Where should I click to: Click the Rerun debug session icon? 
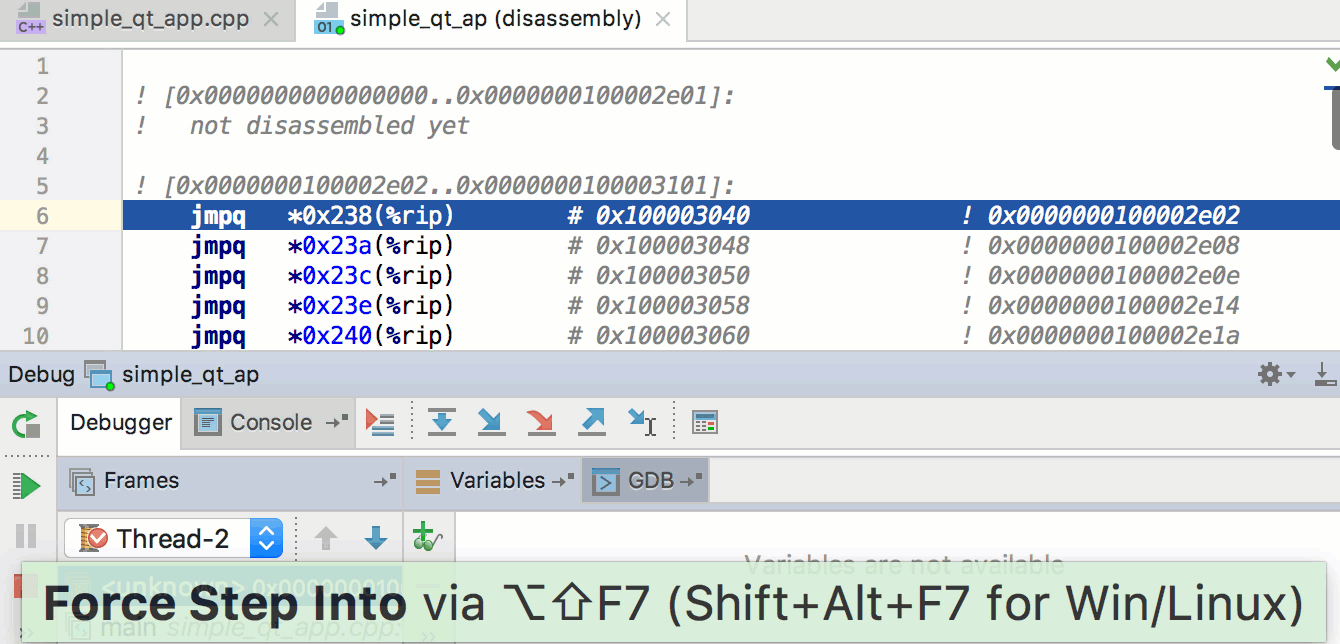point(26,424)
